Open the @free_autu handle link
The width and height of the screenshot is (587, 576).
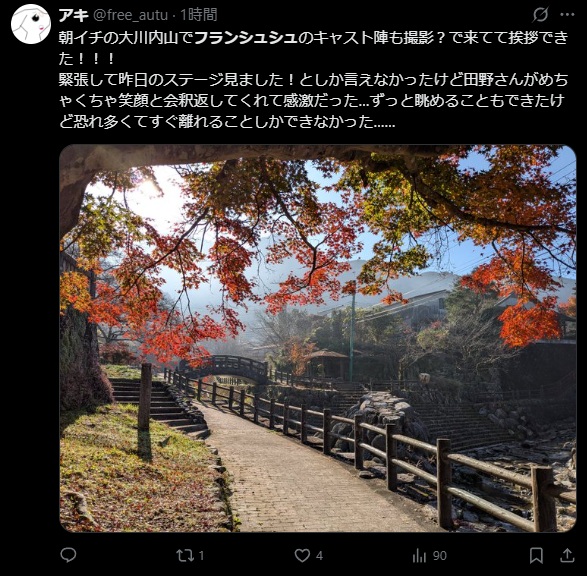130,15
